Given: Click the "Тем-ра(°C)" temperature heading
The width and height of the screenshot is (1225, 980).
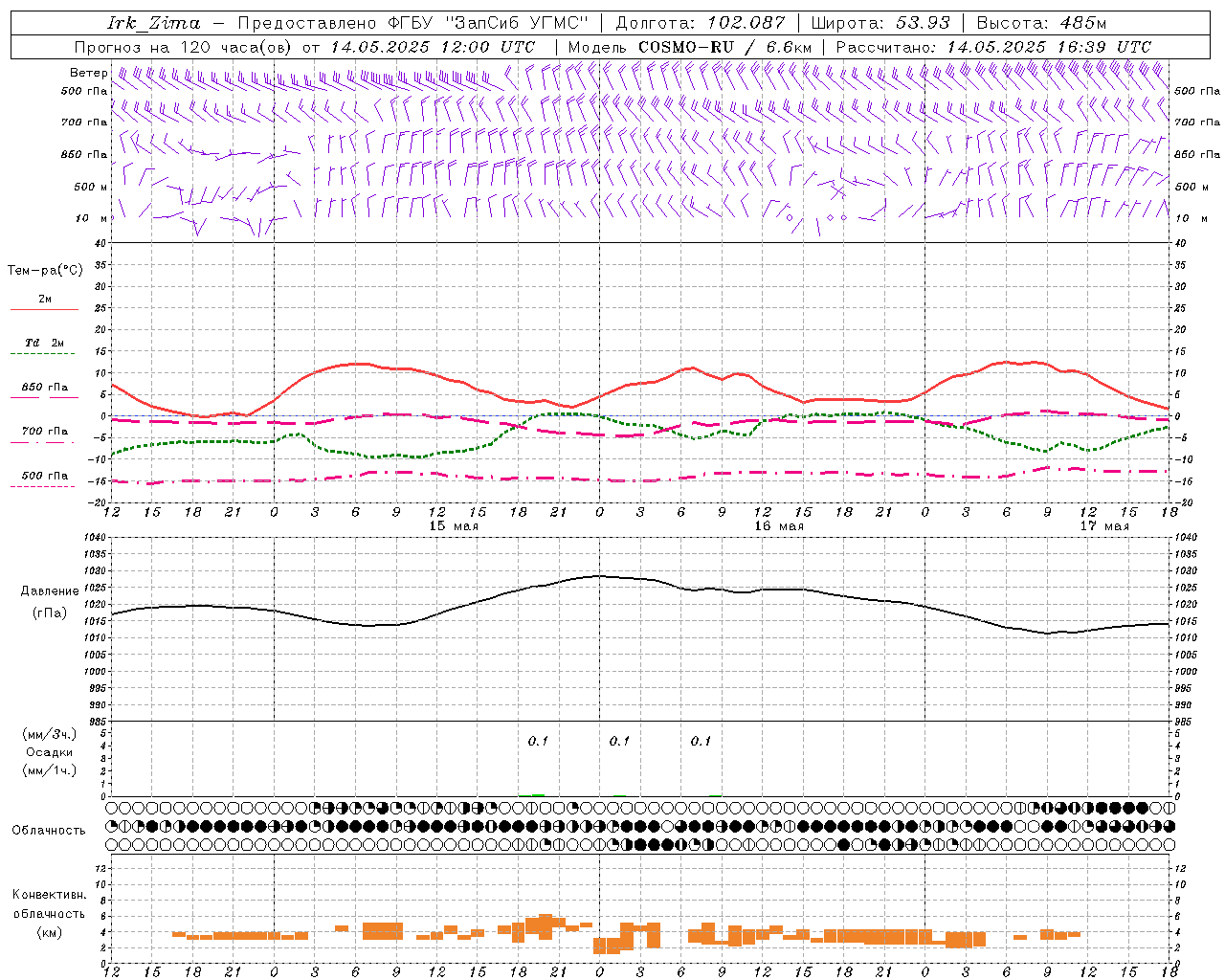Looking at the screenshot, I should 45,270.
